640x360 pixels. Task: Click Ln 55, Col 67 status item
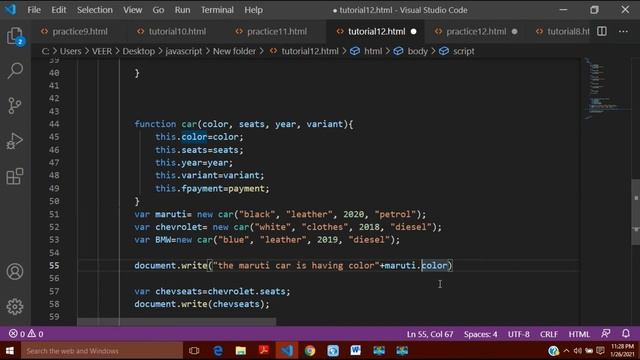coord(430,334)
